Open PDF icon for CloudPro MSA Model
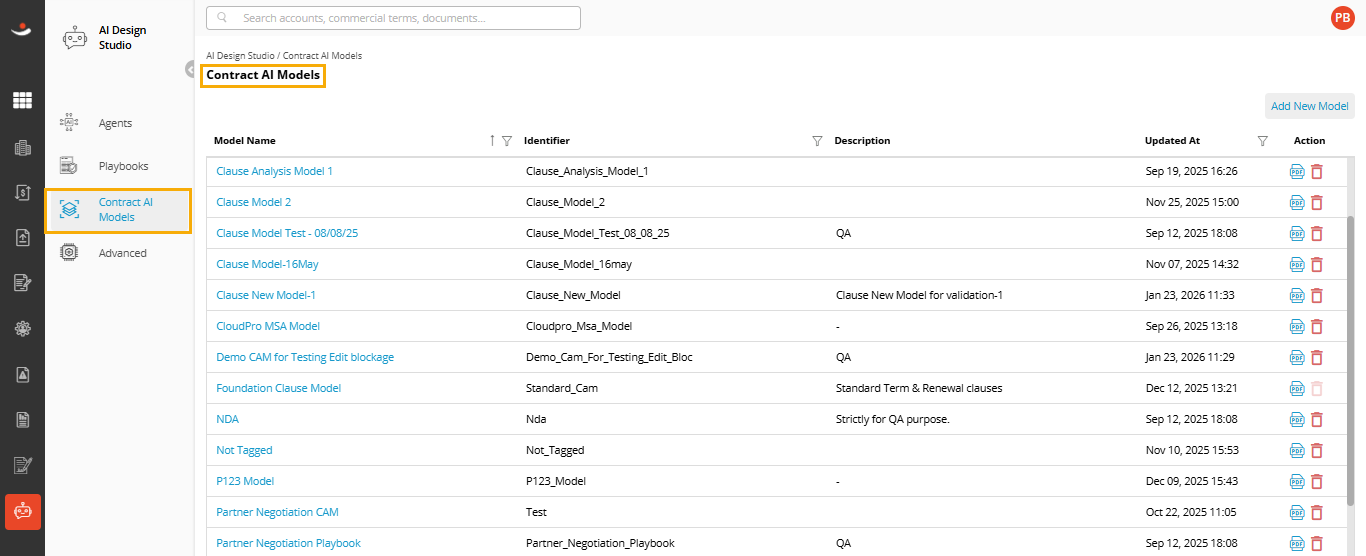 point(1297,326)
